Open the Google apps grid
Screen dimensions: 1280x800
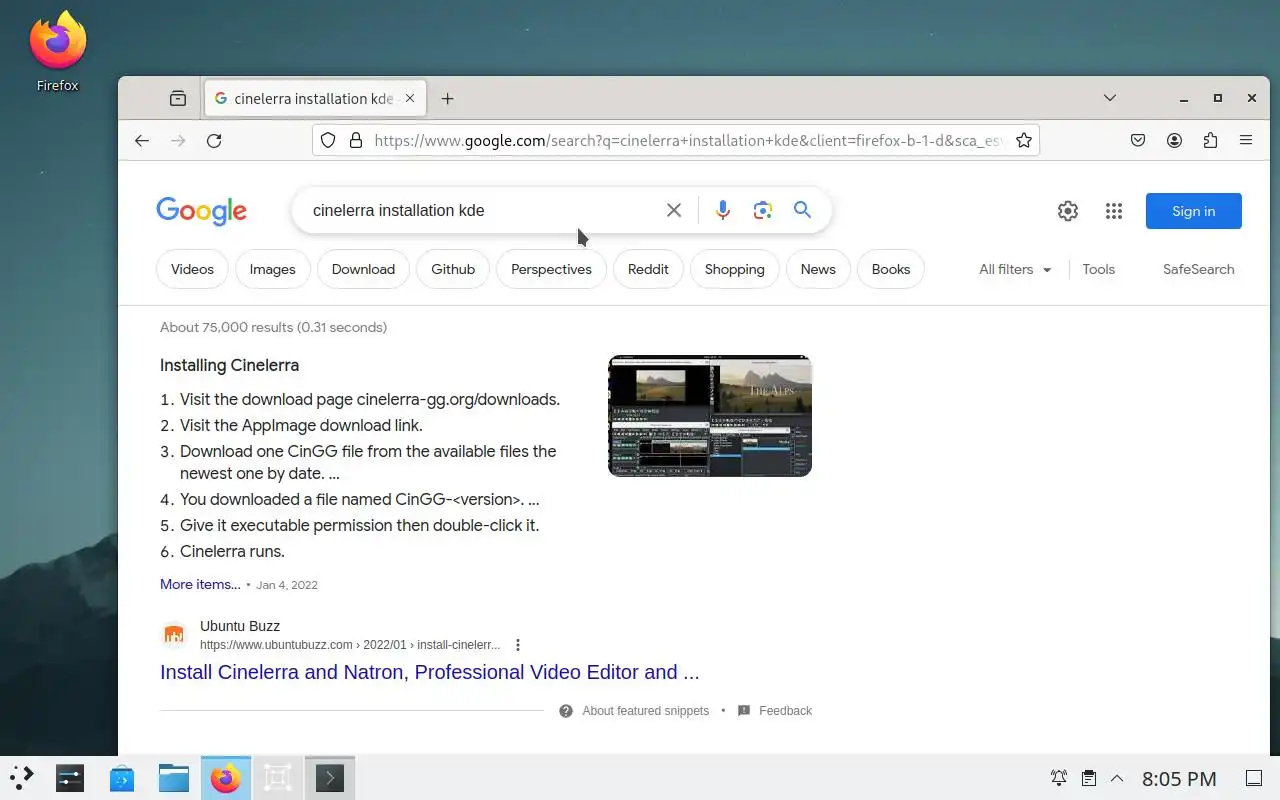click(1114, 211)
